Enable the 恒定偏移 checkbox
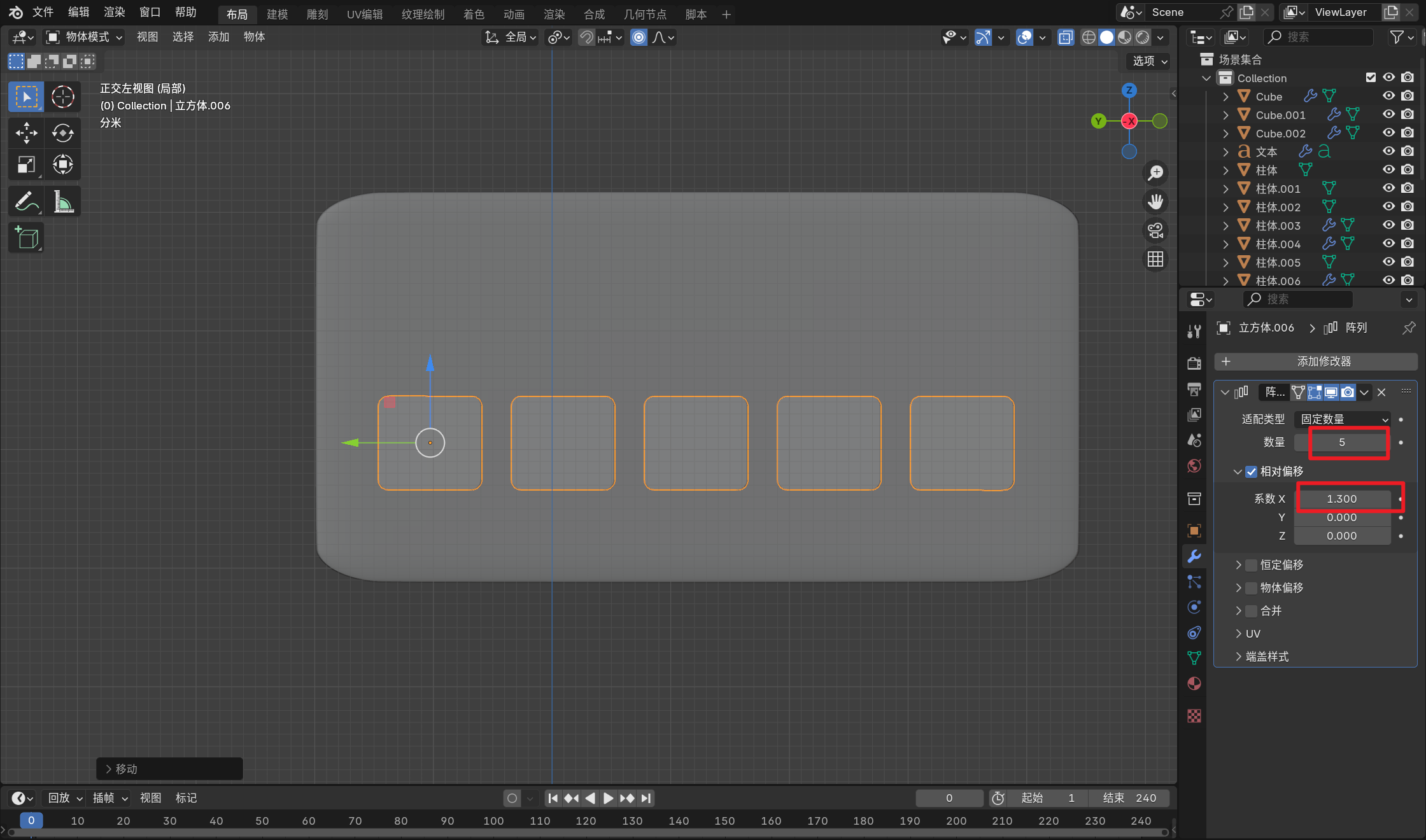1426x840 pixels. click(x=1252, y=565)
